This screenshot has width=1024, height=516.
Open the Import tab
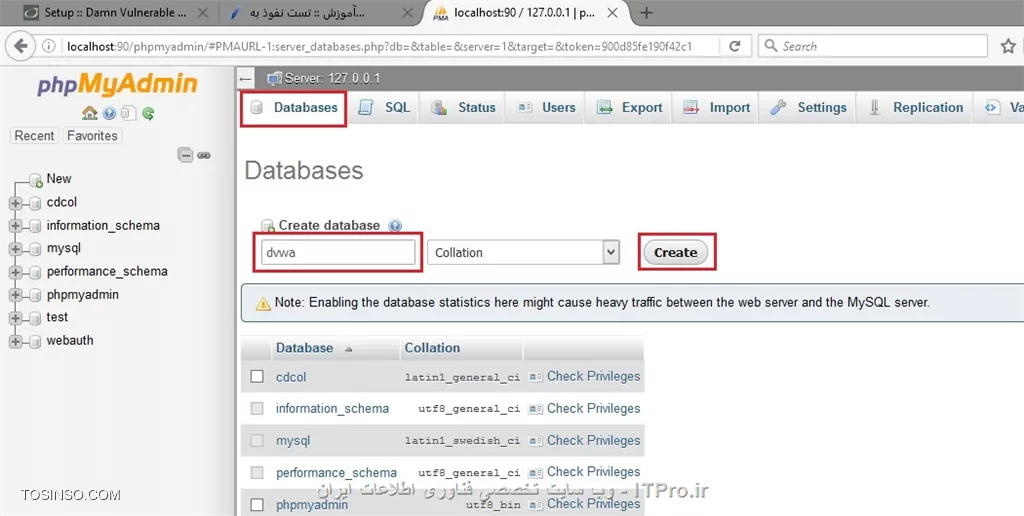pyautogui.click(x=716, y=108)
